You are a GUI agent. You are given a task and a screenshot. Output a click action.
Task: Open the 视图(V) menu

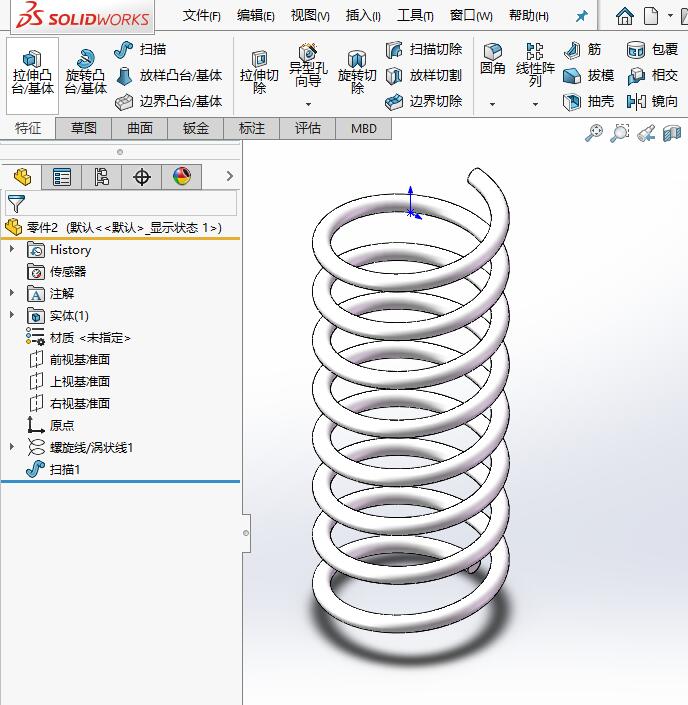[x=310, y=16]
